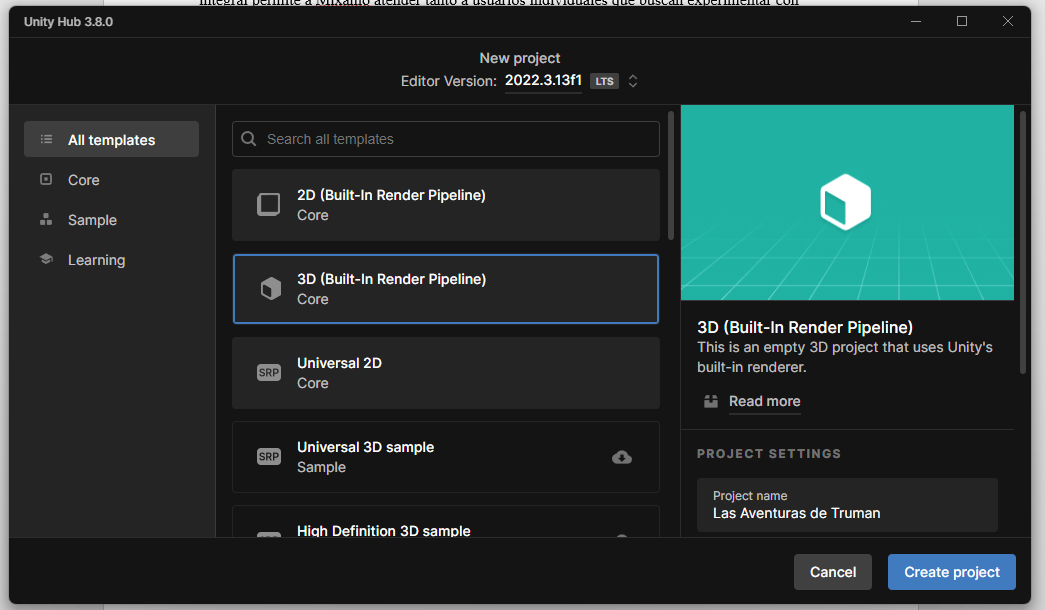This screenshot has width=1045, height=610.
Task: Cancel the new project dialog
Action: pos(832,572)
